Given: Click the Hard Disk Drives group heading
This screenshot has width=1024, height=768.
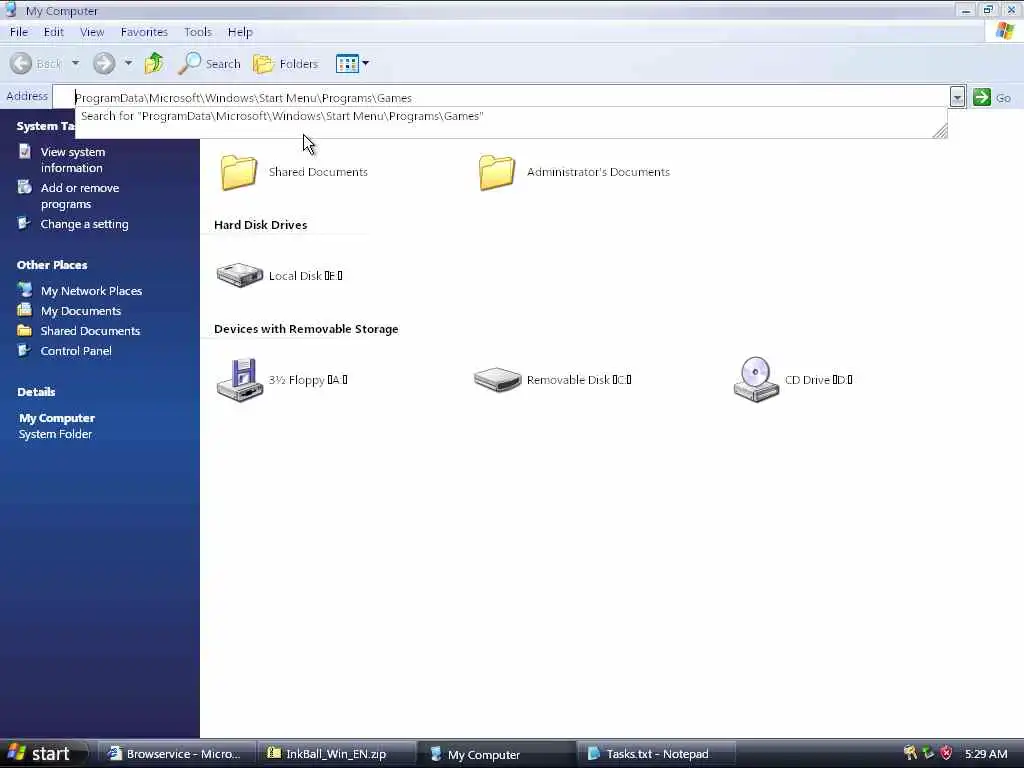Looking at the screenshot, I should [x=261, y=225].
